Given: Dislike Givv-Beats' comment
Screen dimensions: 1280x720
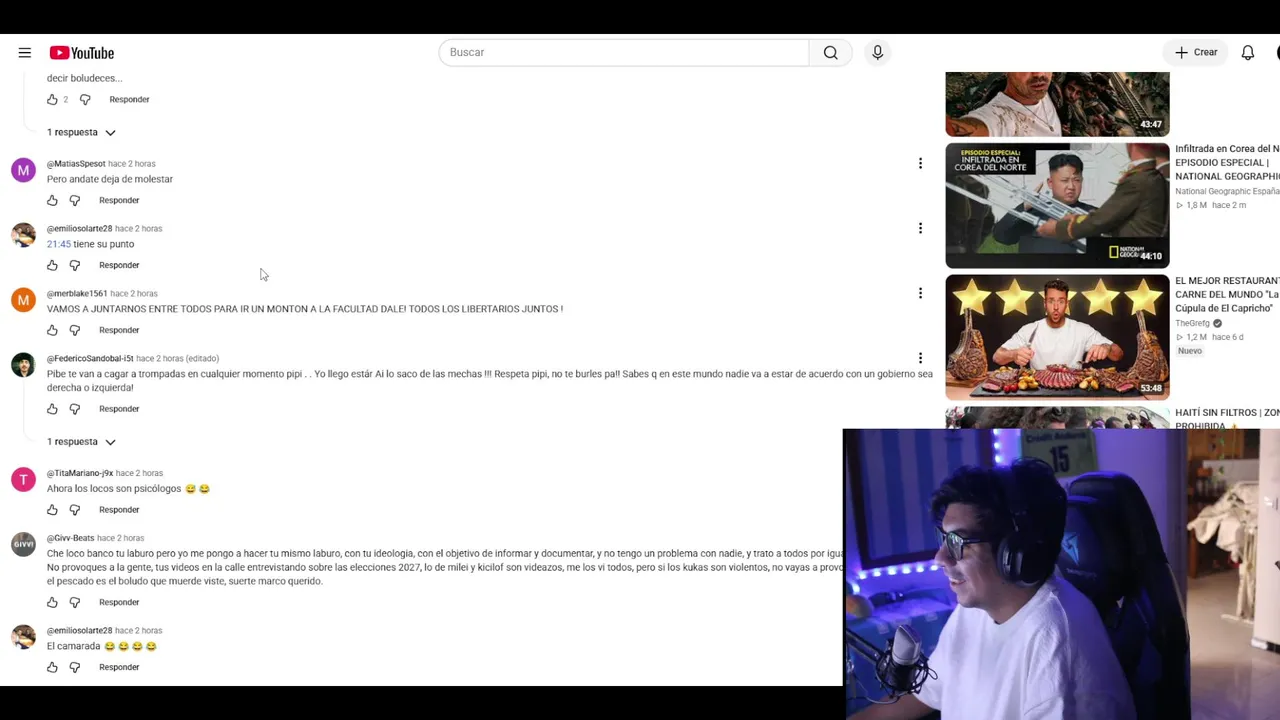Looking at the screenshot, I should coord(74,602).
